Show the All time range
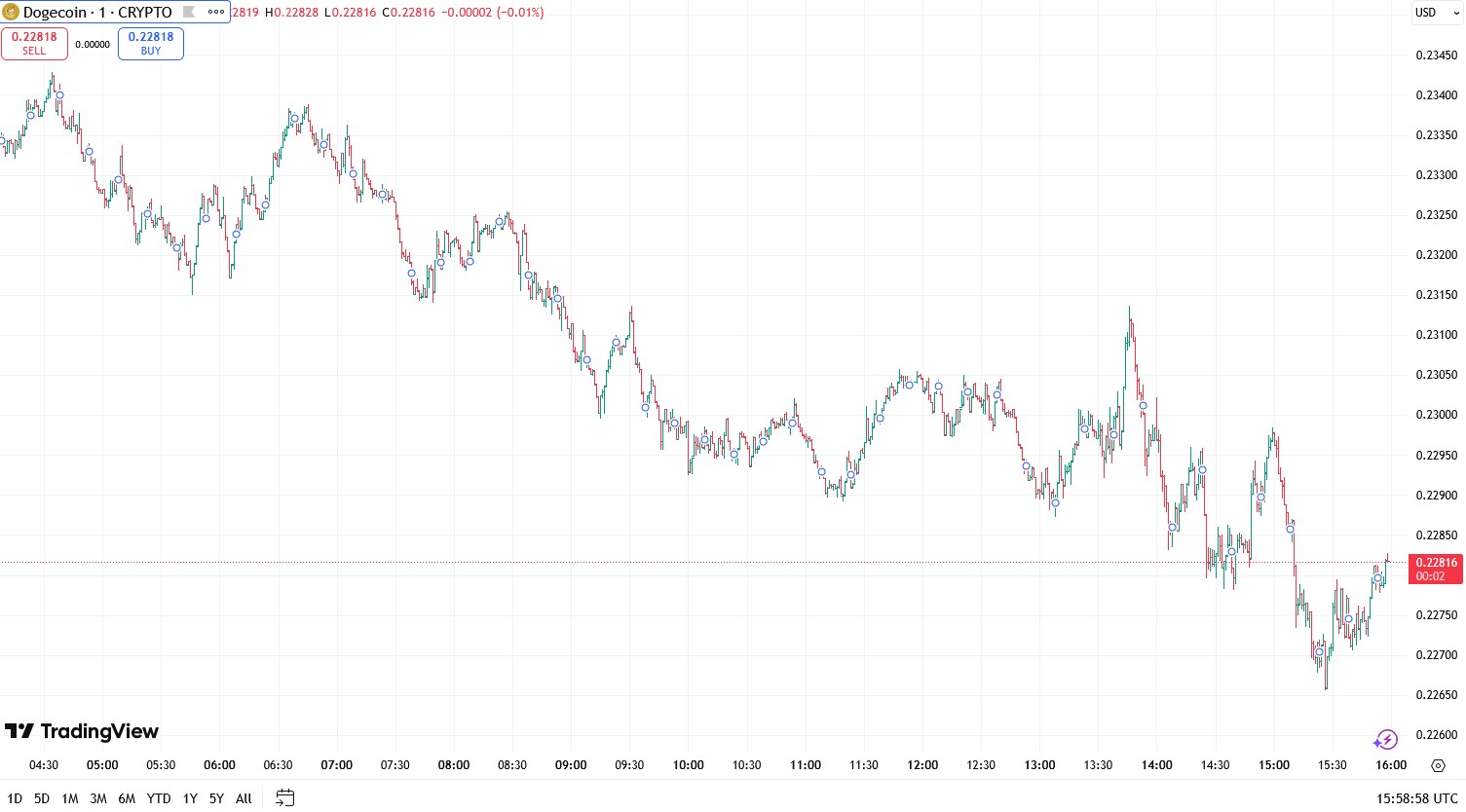This screenshot has width=1466, height=812. [x=244, y=798]
